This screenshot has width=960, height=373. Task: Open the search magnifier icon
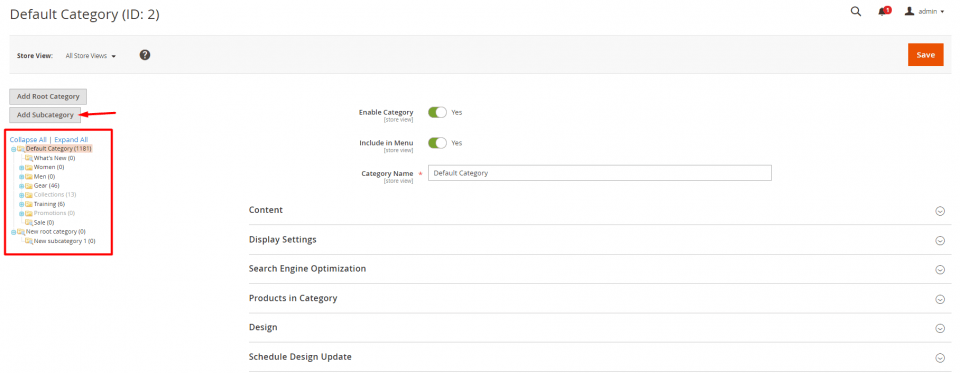point(856,11)
